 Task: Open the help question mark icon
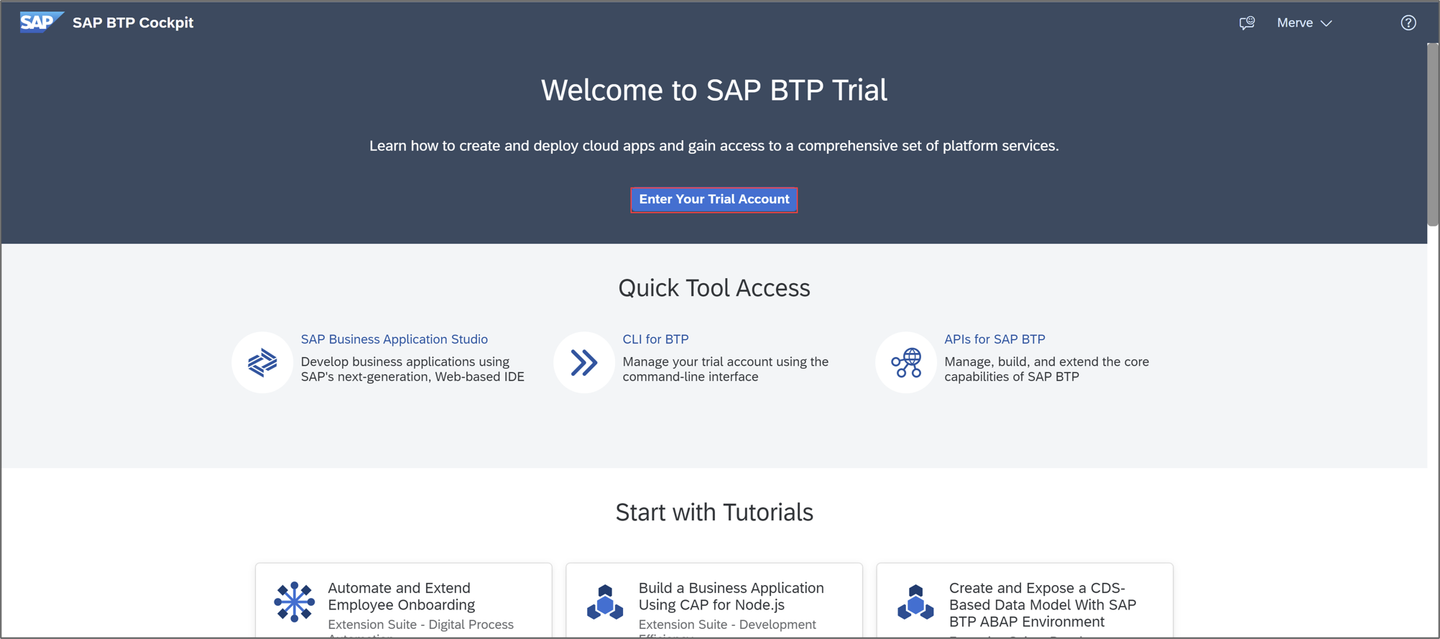[1408, 23]
